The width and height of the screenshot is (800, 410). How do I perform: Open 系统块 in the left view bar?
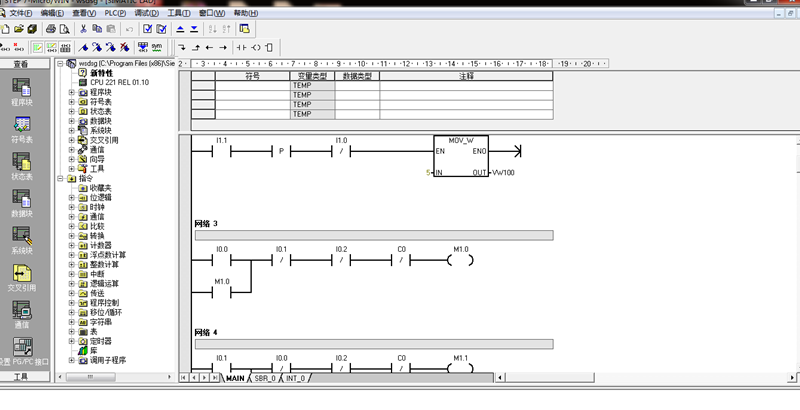[22, 241]
